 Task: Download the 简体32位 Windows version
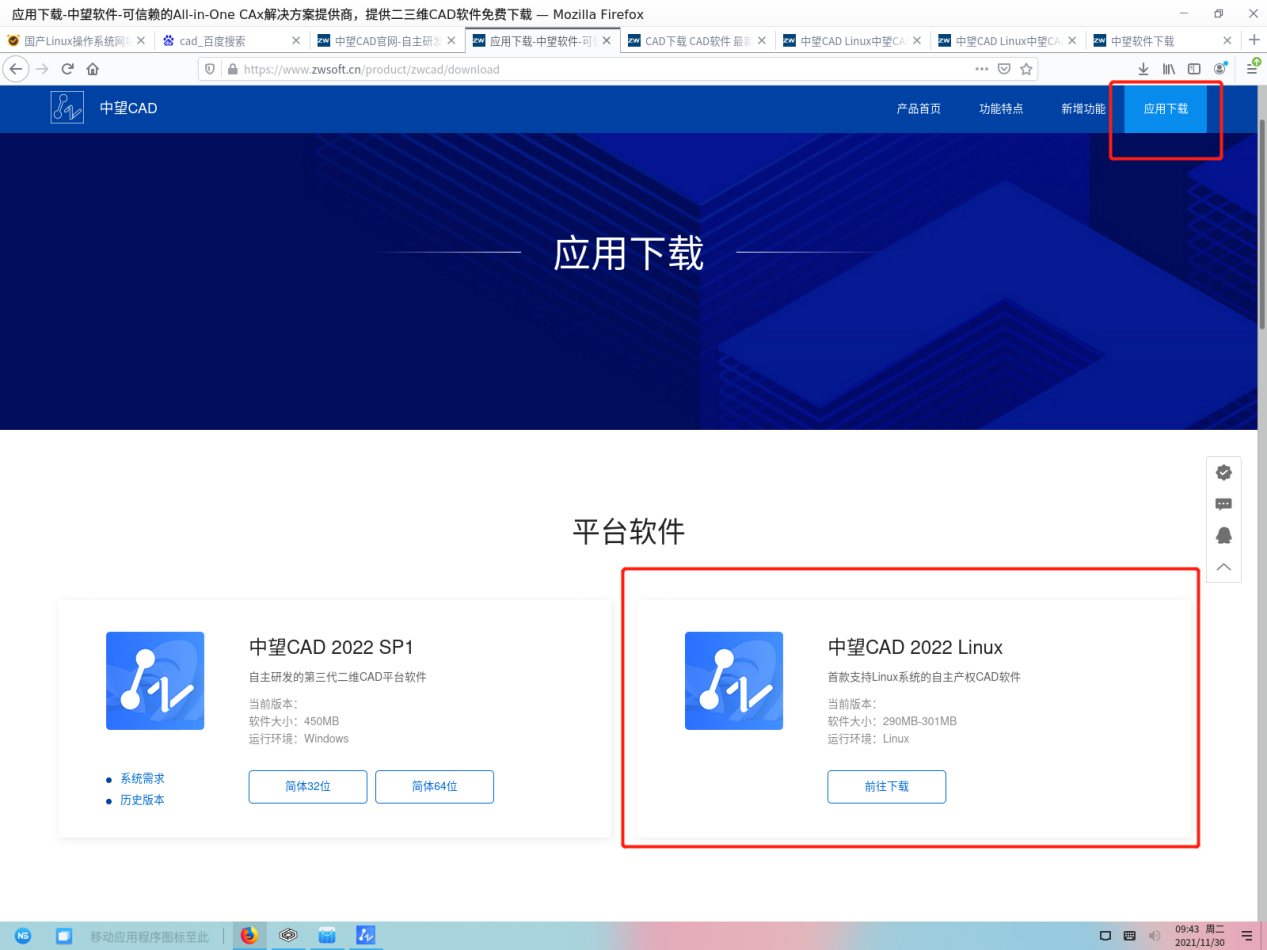pyautogui.click(x=308, y=787)
